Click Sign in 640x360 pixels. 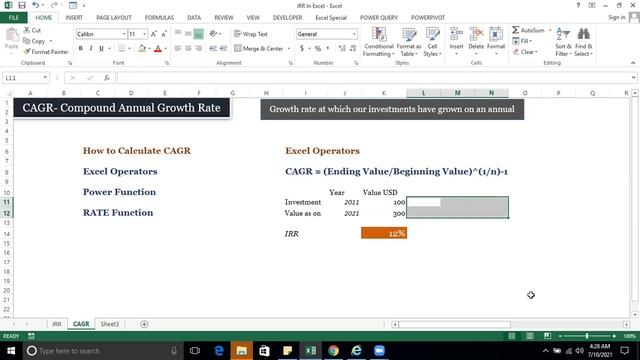pyautogui.click(x=616, y=17)
